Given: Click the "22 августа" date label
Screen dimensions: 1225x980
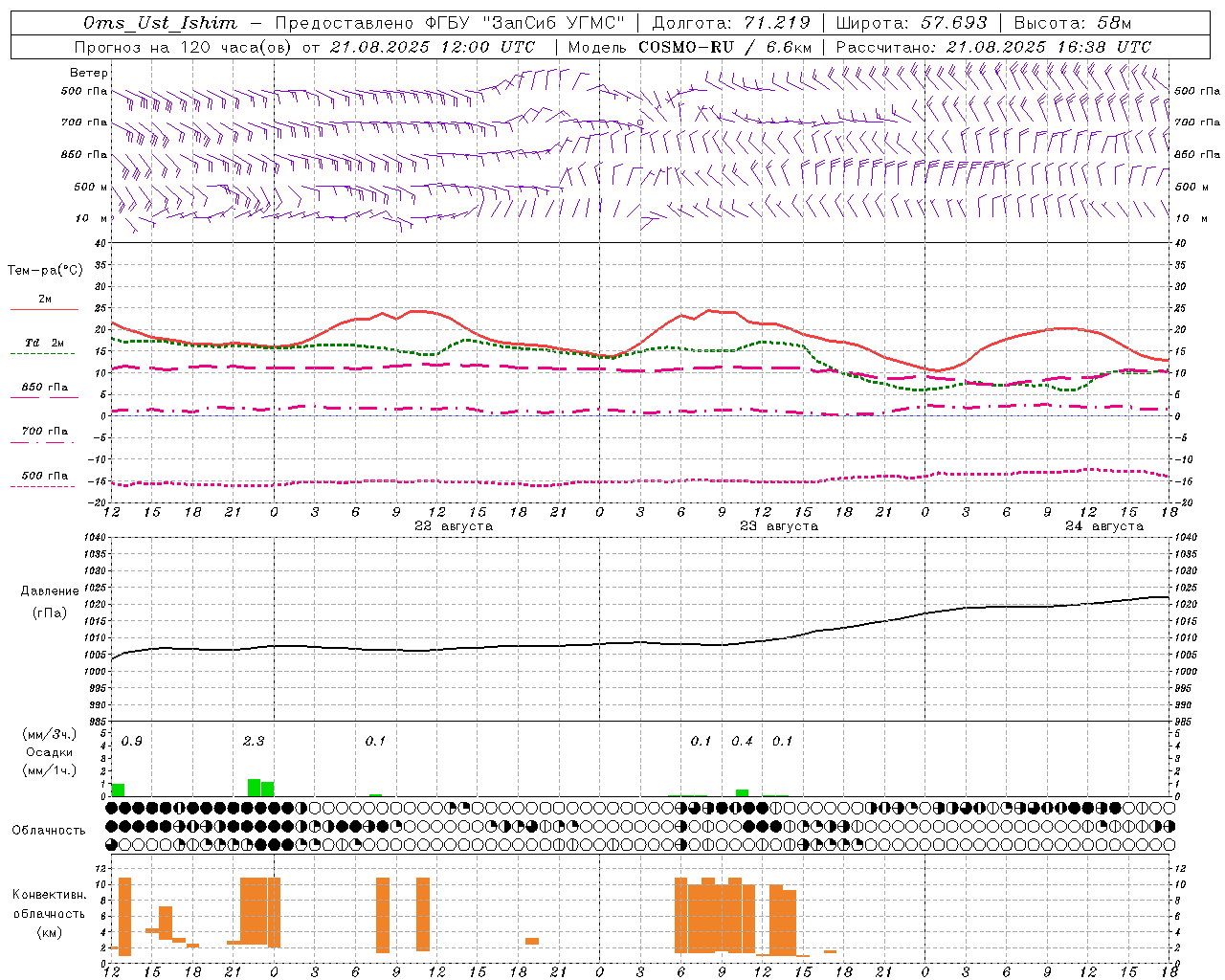Looking at the screenshot, I should tap(454, 526).
